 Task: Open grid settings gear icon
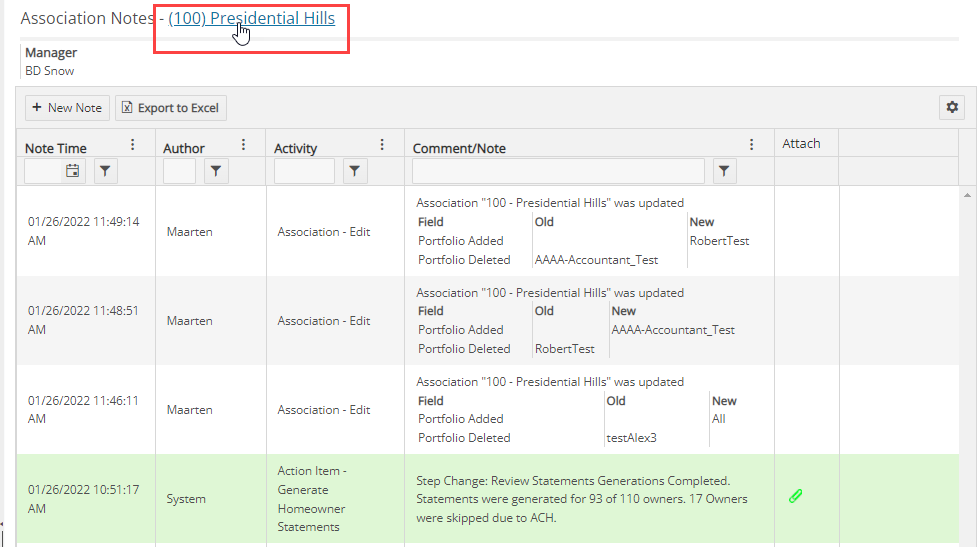pyautogui.click(x=951, y=107)
